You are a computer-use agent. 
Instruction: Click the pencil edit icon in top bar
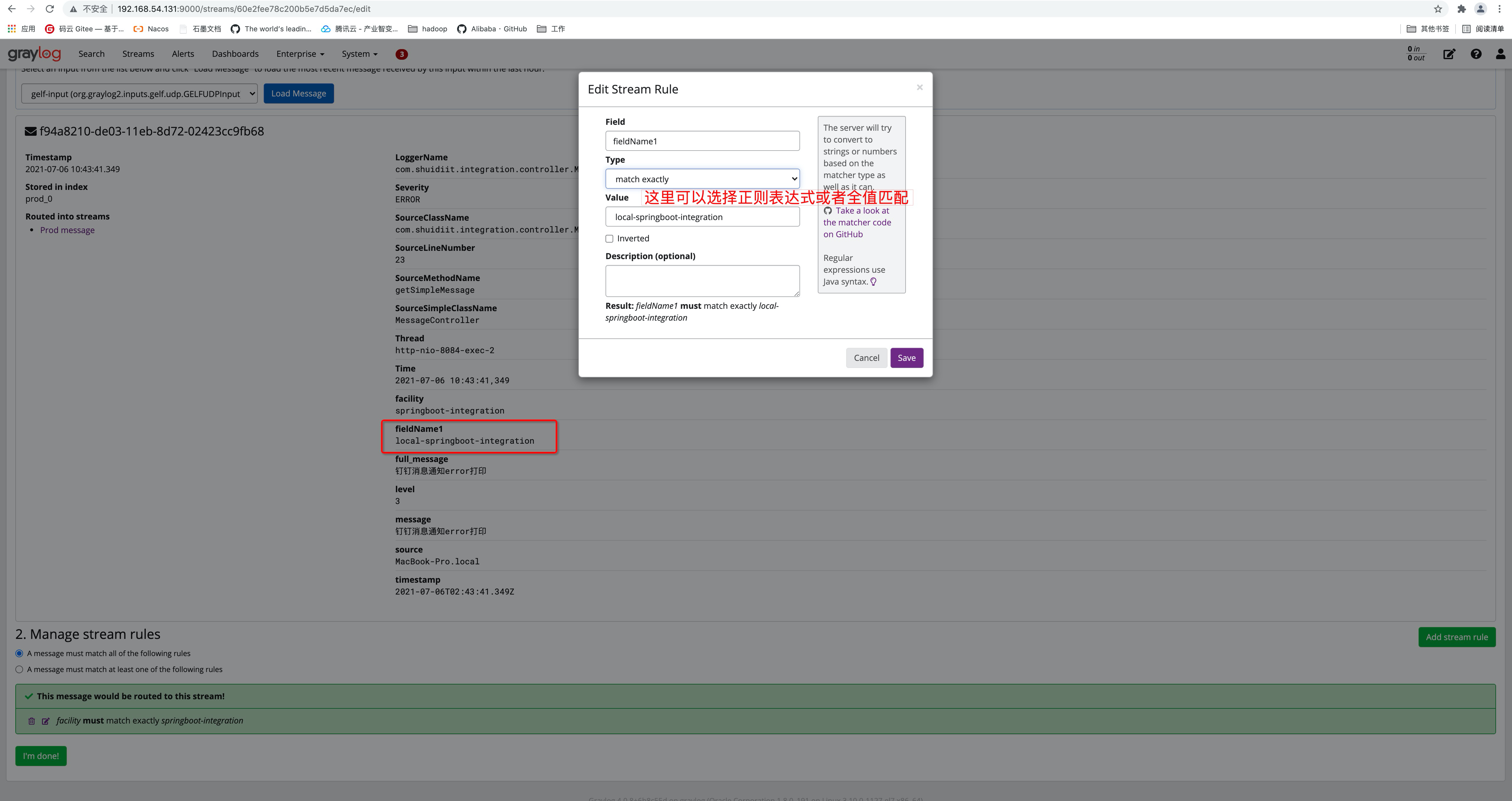pyautogui.click(x=1449, y=54)
